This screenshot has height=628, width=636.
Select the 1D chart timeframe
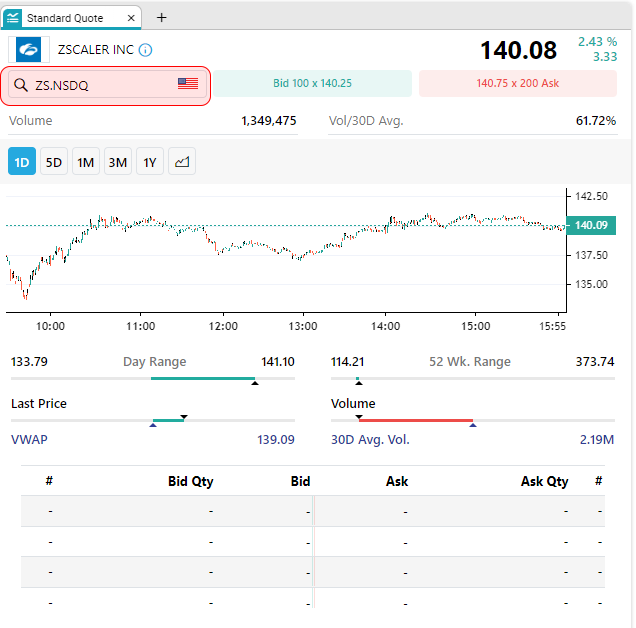point(22,162)
